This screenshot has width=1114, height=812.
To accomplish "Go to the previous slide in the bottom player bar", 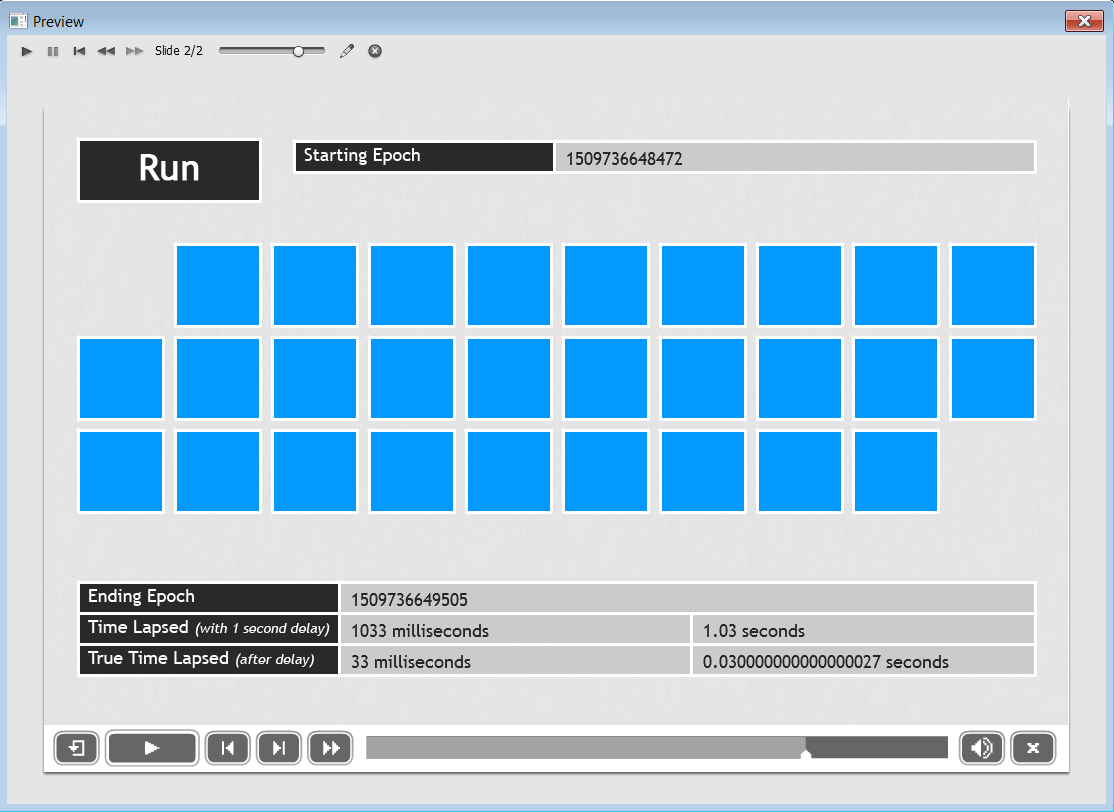I will coord(228,748).
